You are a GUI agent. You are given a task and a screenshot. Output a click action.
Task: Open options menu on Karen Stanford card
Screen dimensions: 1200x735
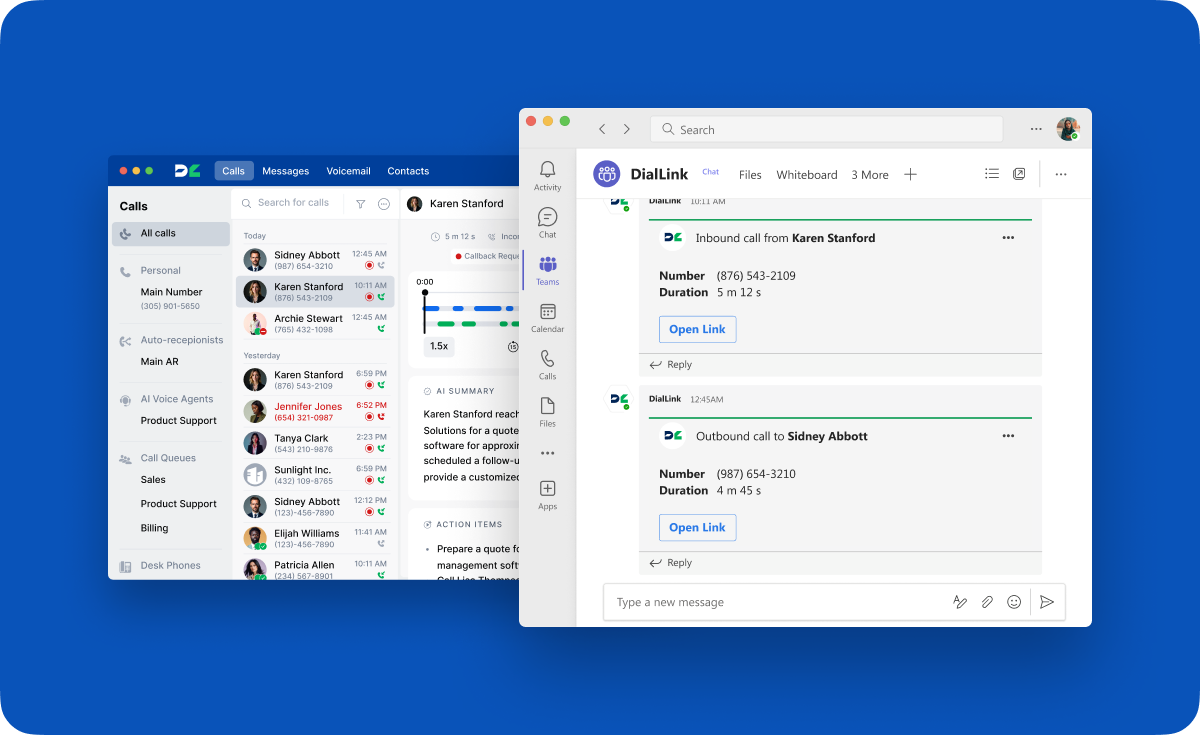(x=1008, y=238)
